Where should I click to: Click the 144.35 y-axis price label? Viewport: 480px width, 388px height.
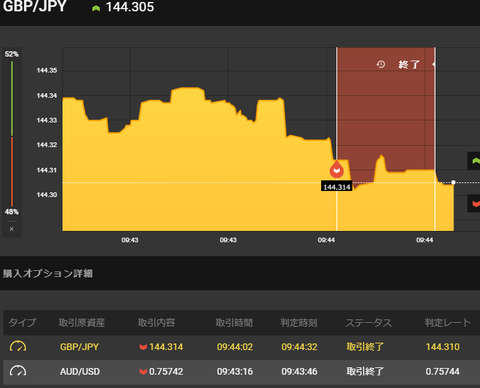[x=47, y=70]
